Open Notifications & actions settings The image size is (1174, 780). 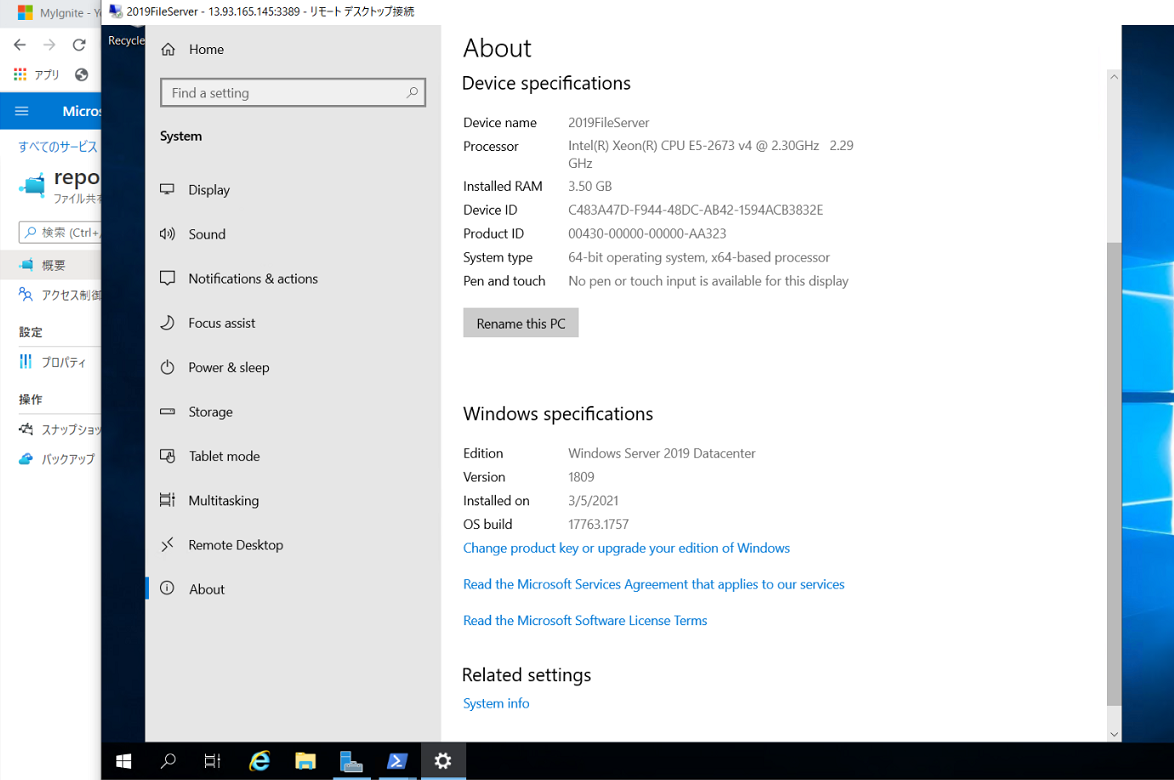pyautogui.click(x=253, y=279)
